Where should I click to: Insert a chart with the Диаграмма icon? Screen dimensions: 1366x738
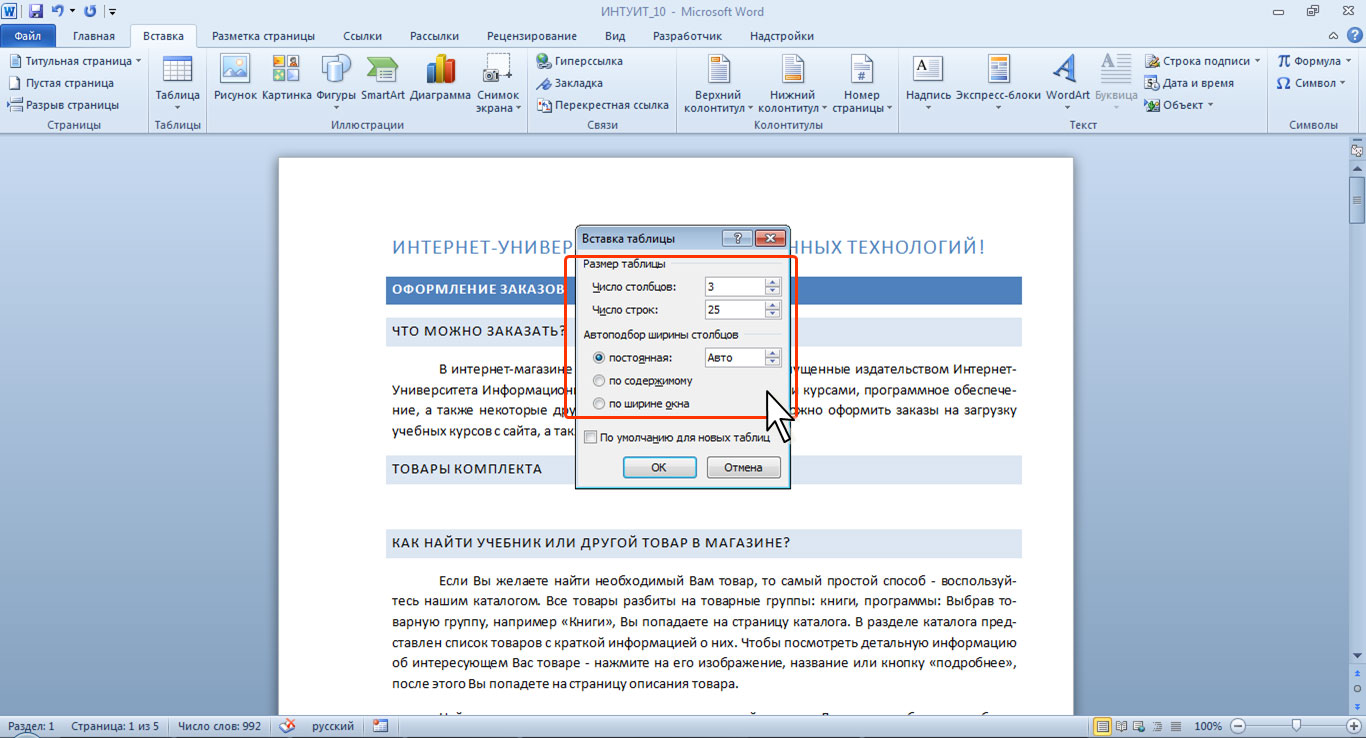click(x=440, y=80)
